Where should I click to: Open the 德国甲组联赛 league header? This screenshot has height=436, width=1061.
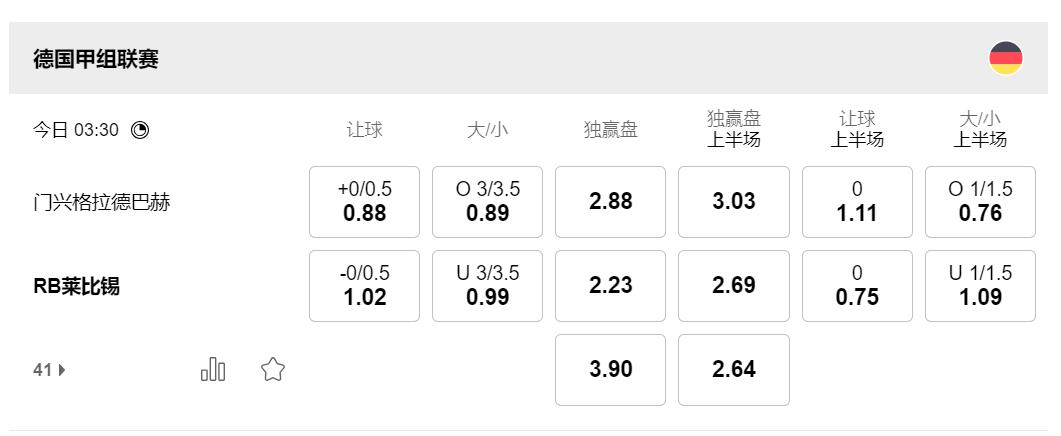[x=96, y=59]
